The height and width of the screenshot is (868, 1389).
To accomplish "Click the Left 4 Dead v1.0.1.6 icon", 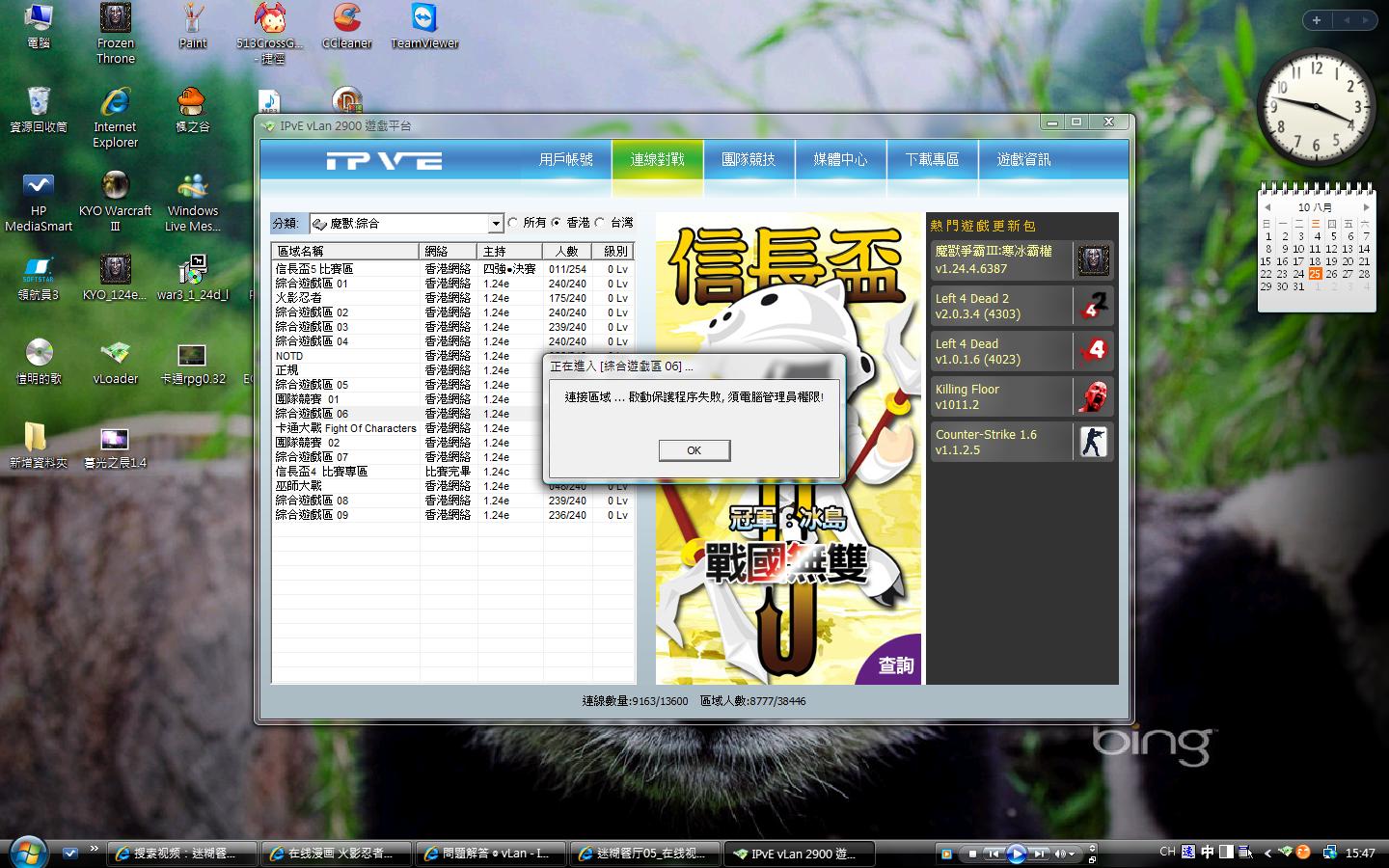I will coord(1093,351).
